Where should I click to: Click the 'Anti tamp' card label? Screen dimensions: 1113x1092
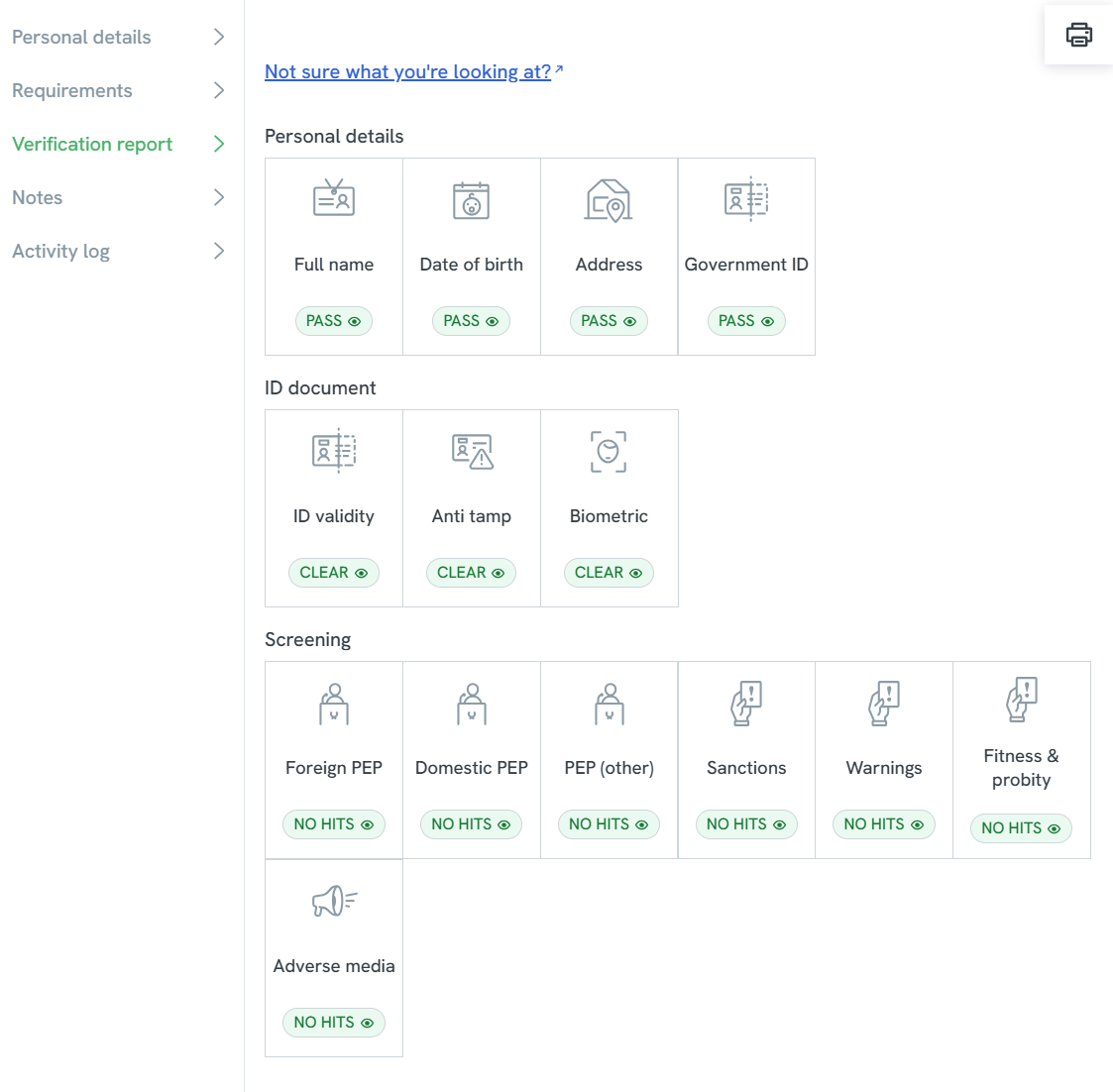(472, 516)
